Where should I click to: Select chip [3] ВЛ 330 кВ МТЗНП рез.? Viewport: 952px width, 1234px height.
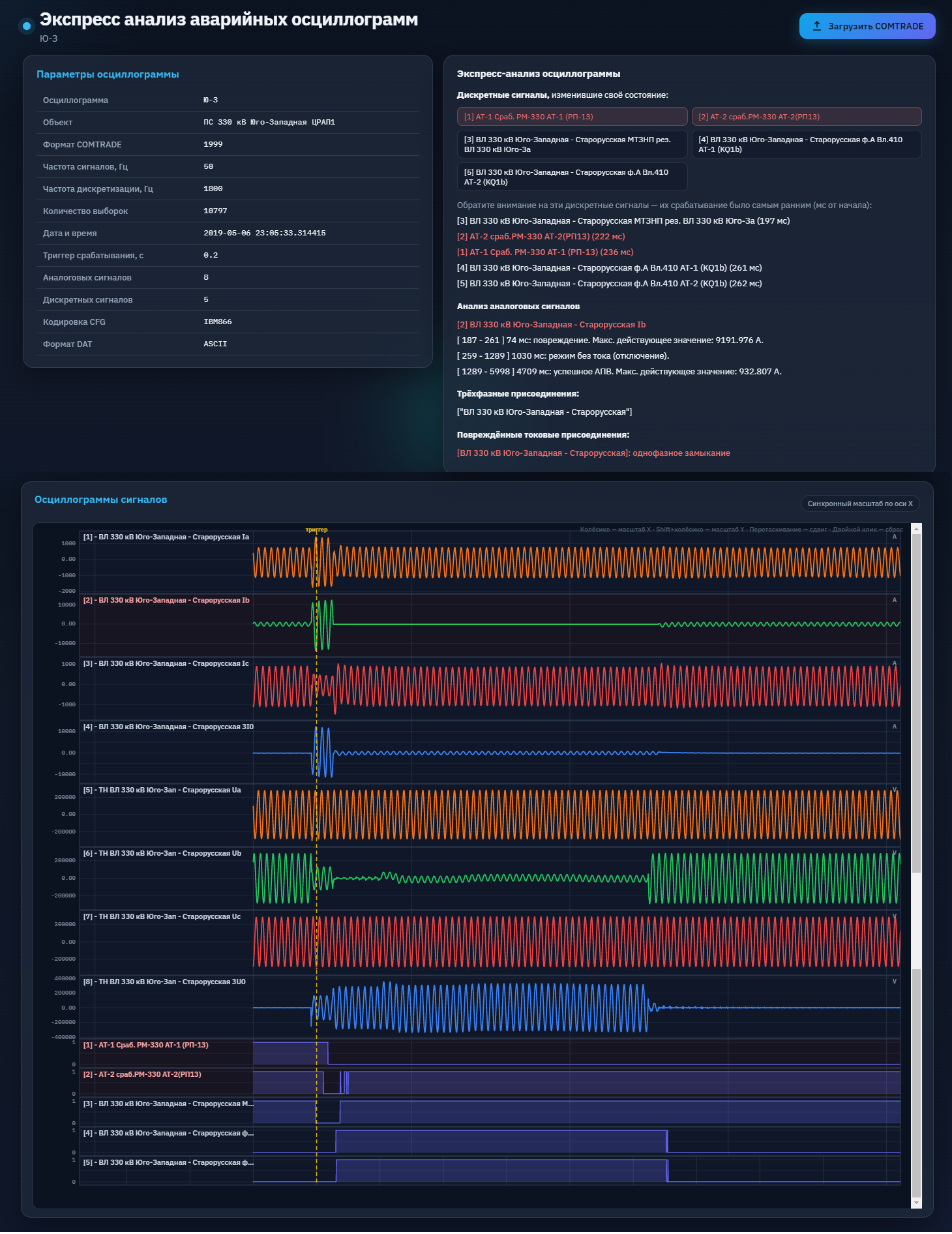(x=572, y=144)
